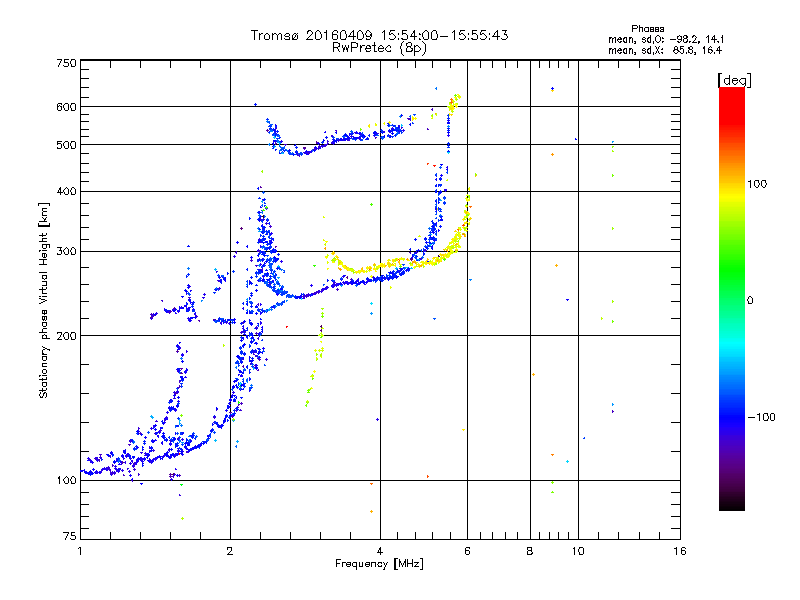Click the y-axis '600' tick label
800x600 pixels.
point(66,107)
